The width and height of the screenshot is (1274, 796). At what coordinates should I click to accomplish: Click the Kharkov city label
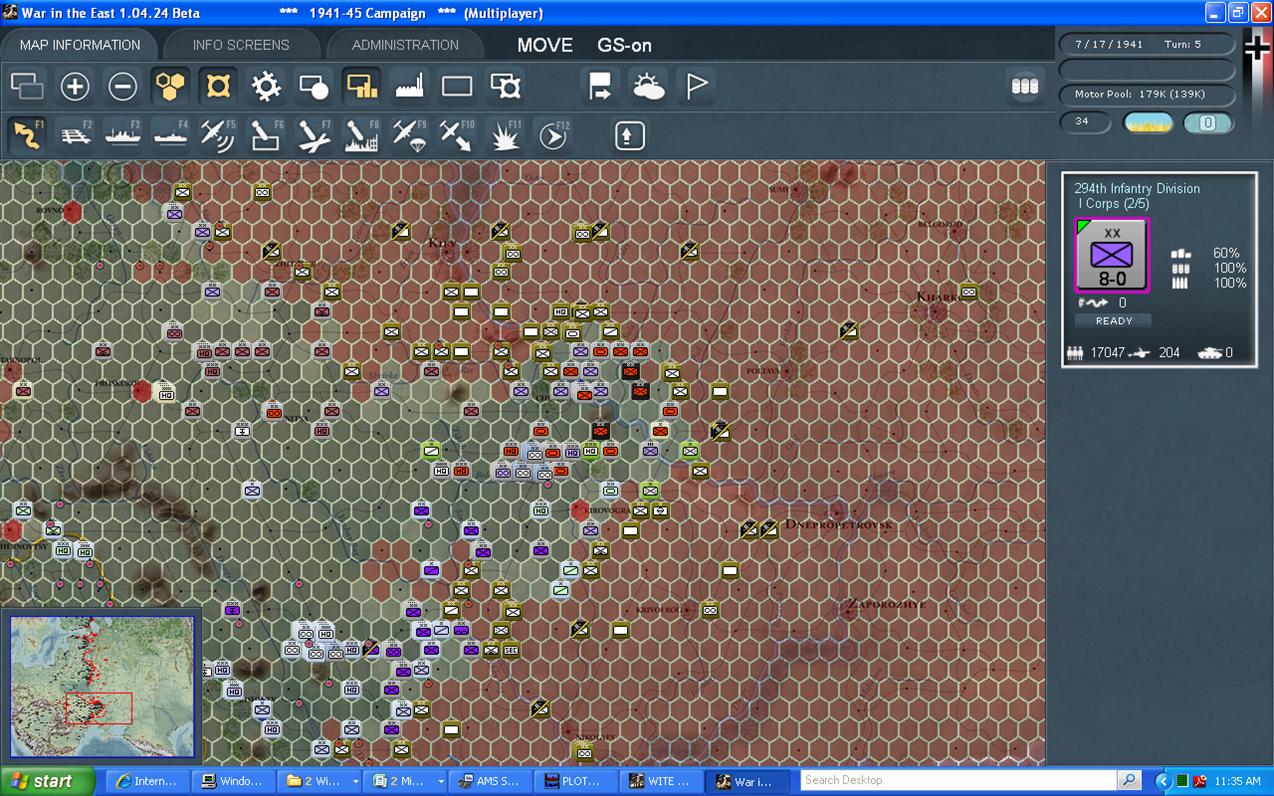(x=940, y=297)
